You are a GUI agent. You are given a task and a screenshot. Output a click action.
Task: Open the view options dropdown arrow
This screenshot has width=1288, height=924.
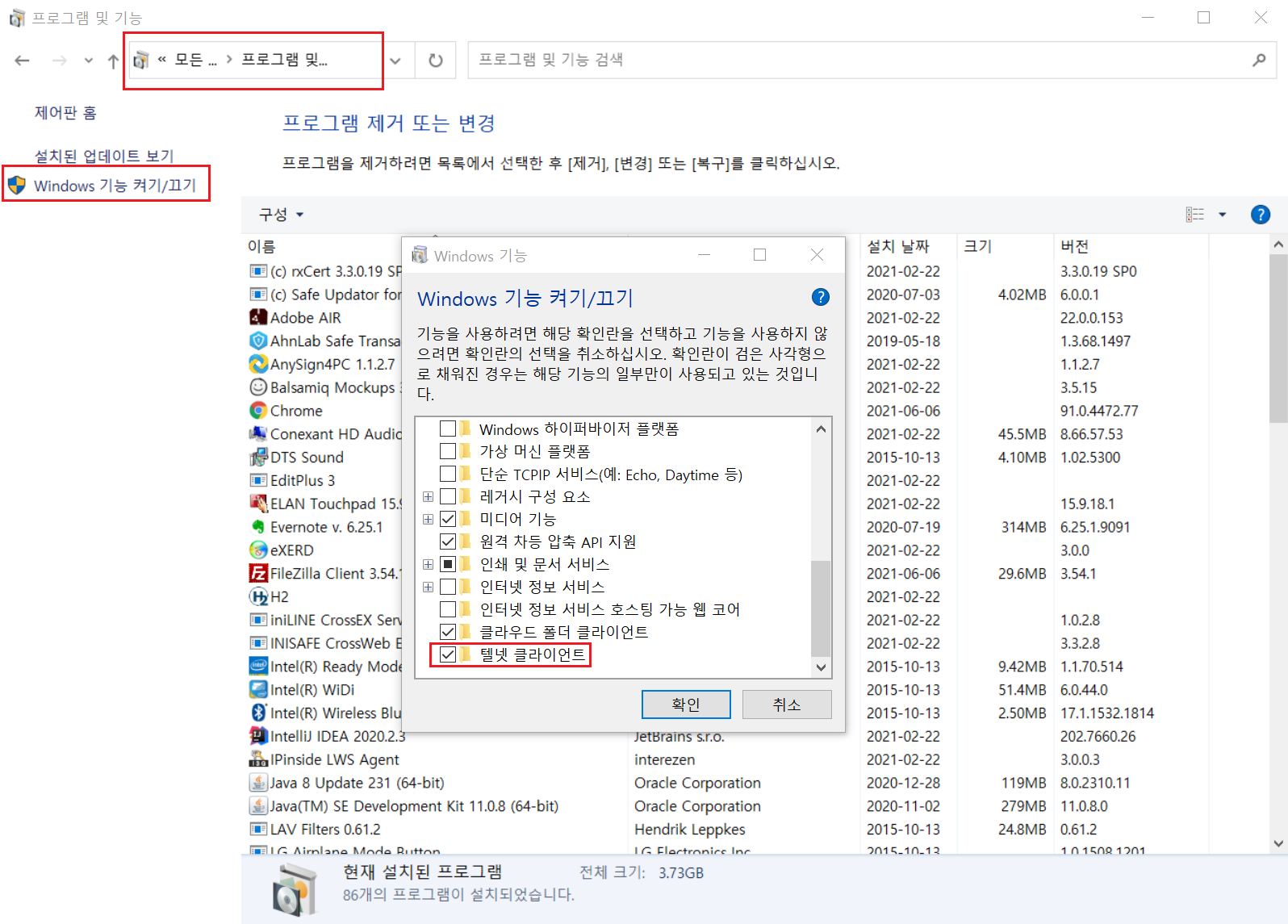point(1222,215)
